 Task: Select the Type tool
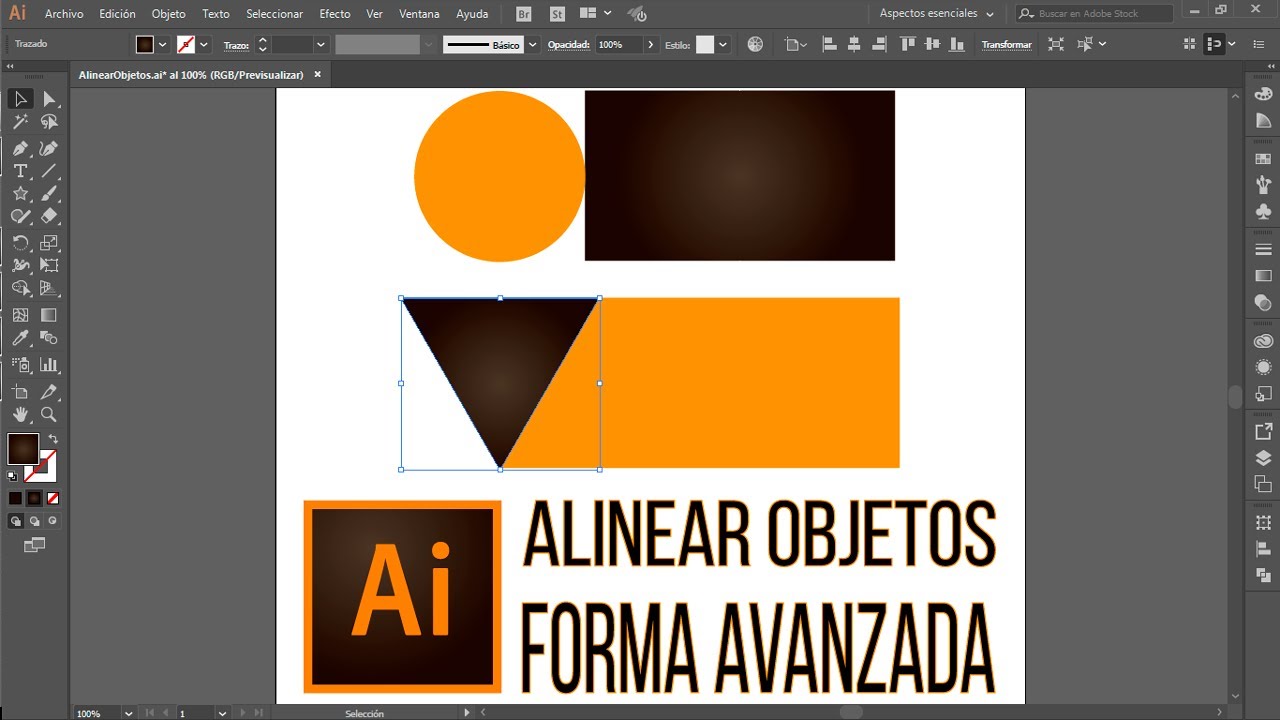[20, 171]
